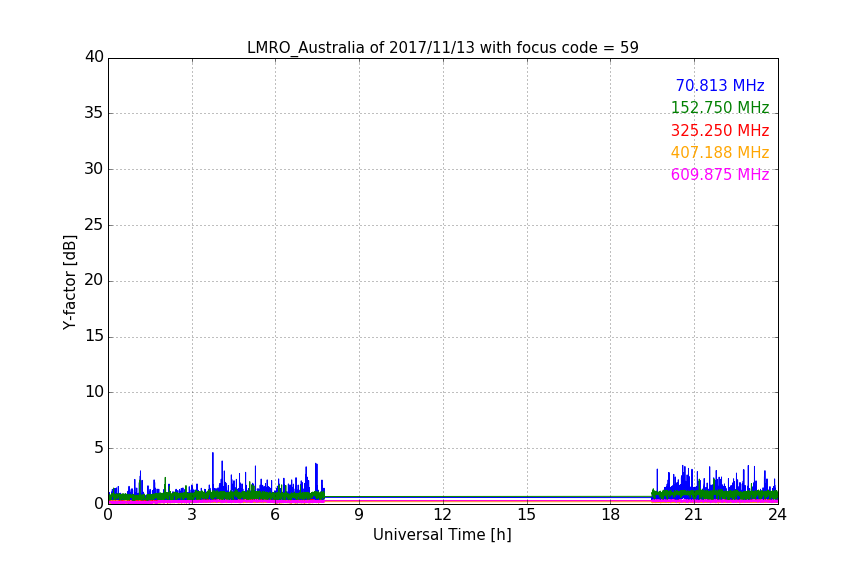The height and width of the screenshot is (576, 864).
Task: Click the x-axis tick label 12
Action: 443,515
